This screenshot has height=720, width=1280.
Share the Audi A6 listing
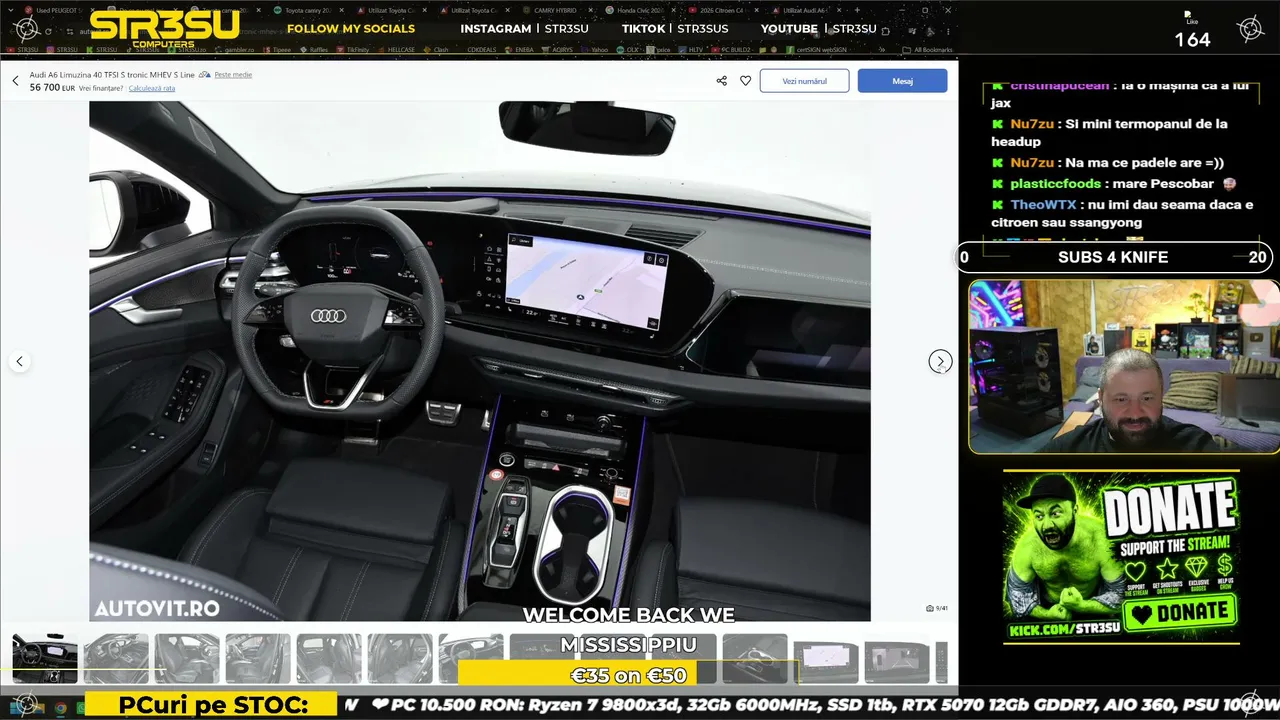click(722, 81)
